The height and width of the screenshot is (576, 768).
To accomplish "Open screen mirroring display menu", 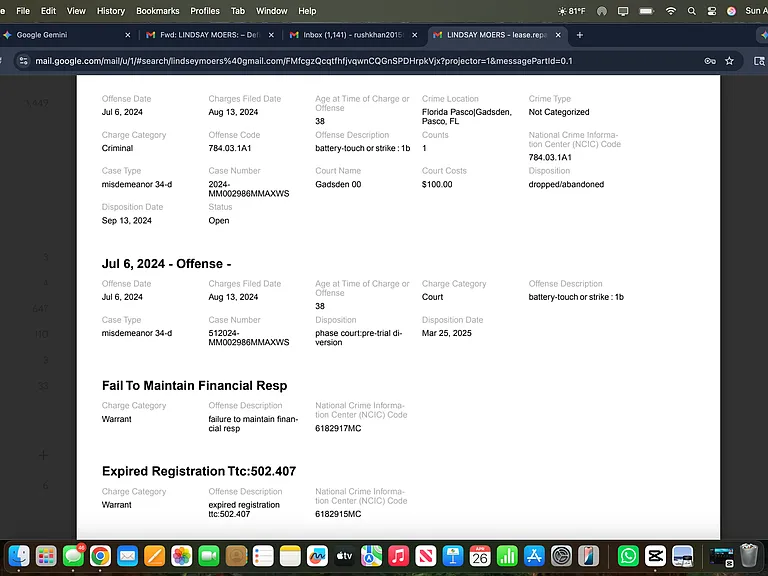I will point(623,11).
